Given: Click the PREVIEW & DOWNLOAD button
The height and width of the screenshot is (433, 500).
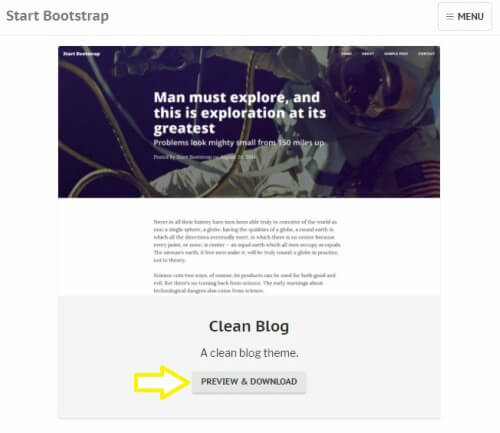Looking at the screenshot, I should tap(249, 382).
